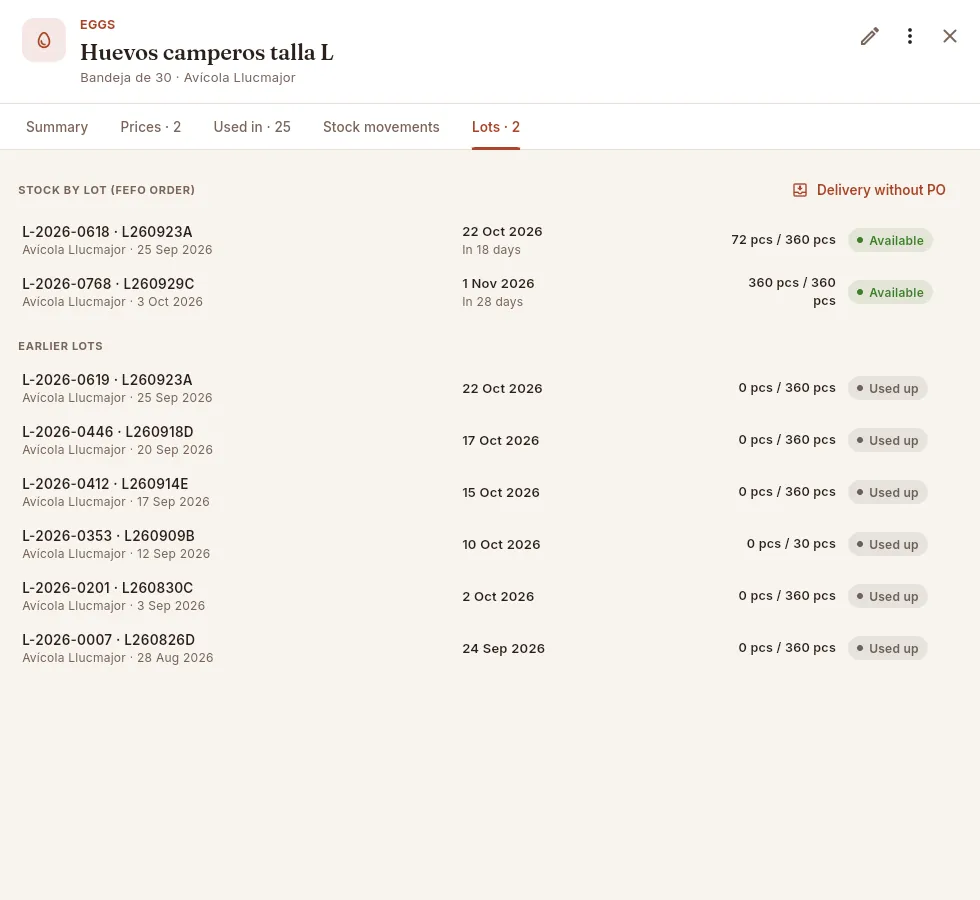Click the EGGS category label
The width and height of the screenshot is (980, 900).
click(x=98, y=24)
